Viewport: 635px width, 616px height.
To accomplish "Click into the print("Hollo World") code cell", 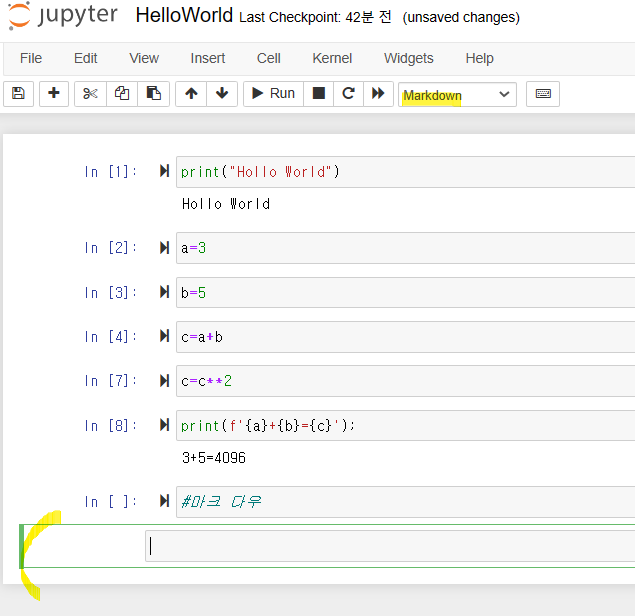I will [x=405, y=172].
